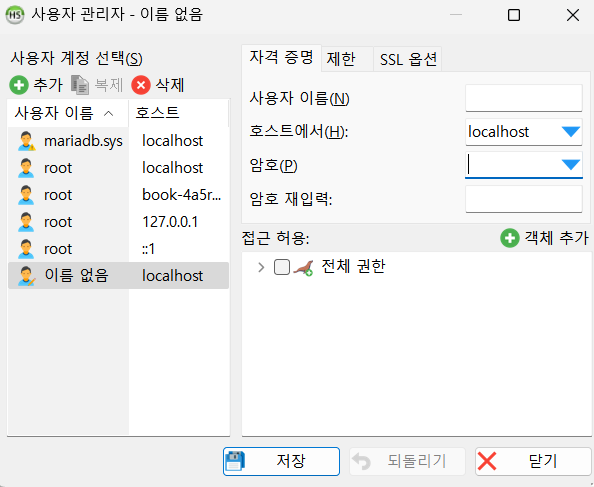The width and height of the screenshot is (594, 487).
Task: Click localhost host of 이름 없음 row
Action: [x=173, y=276]
